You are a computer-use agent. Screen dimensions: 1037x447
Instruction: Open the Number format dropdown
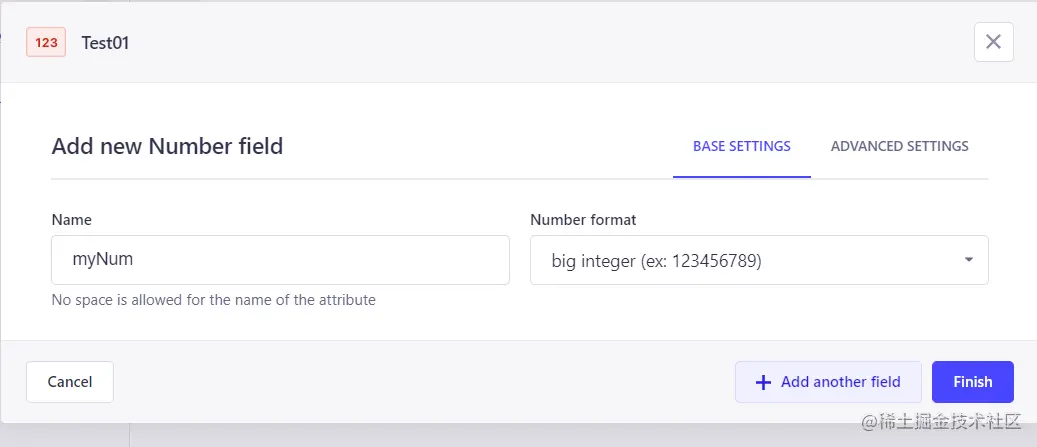tap(758, 260)
